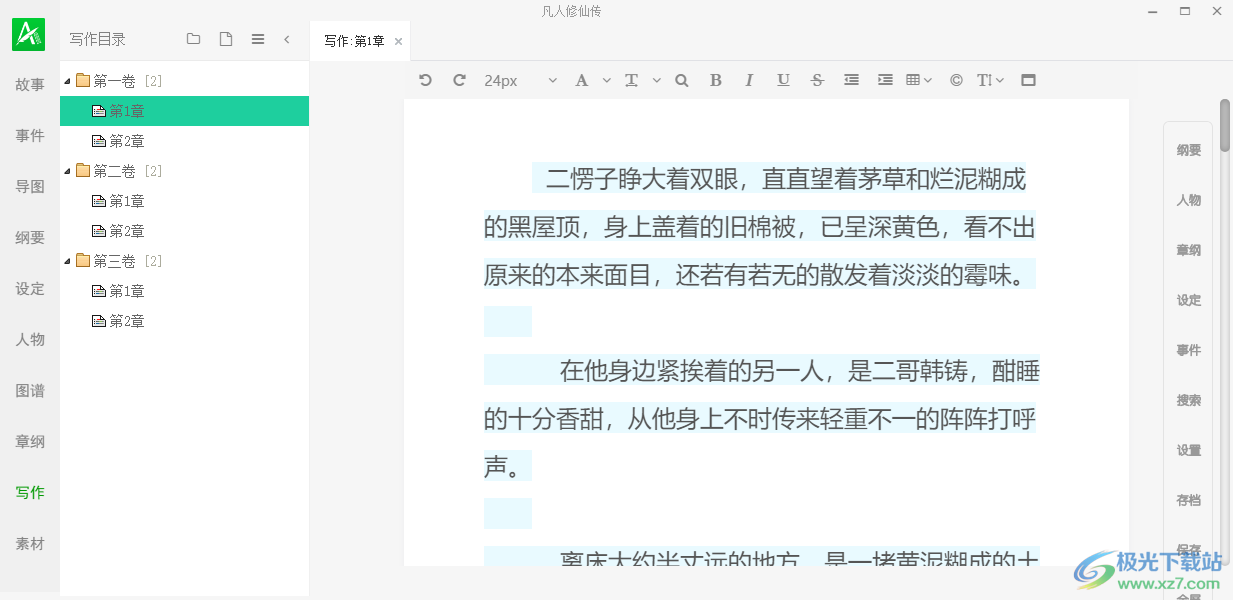This screenshot has width=1233, height=600.
Task: Open 章纲 in left sidebar
Action: 30,442
